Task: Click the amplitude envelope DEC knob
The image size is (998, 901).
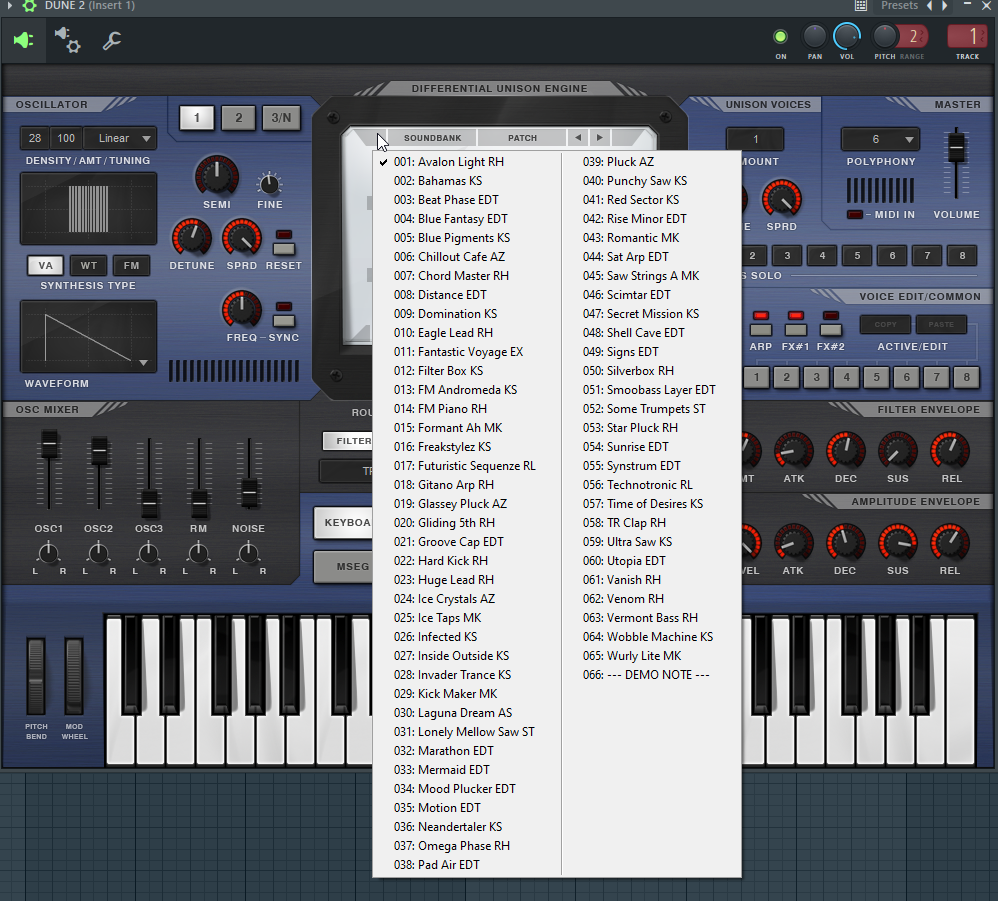Action: click(846, 543)
